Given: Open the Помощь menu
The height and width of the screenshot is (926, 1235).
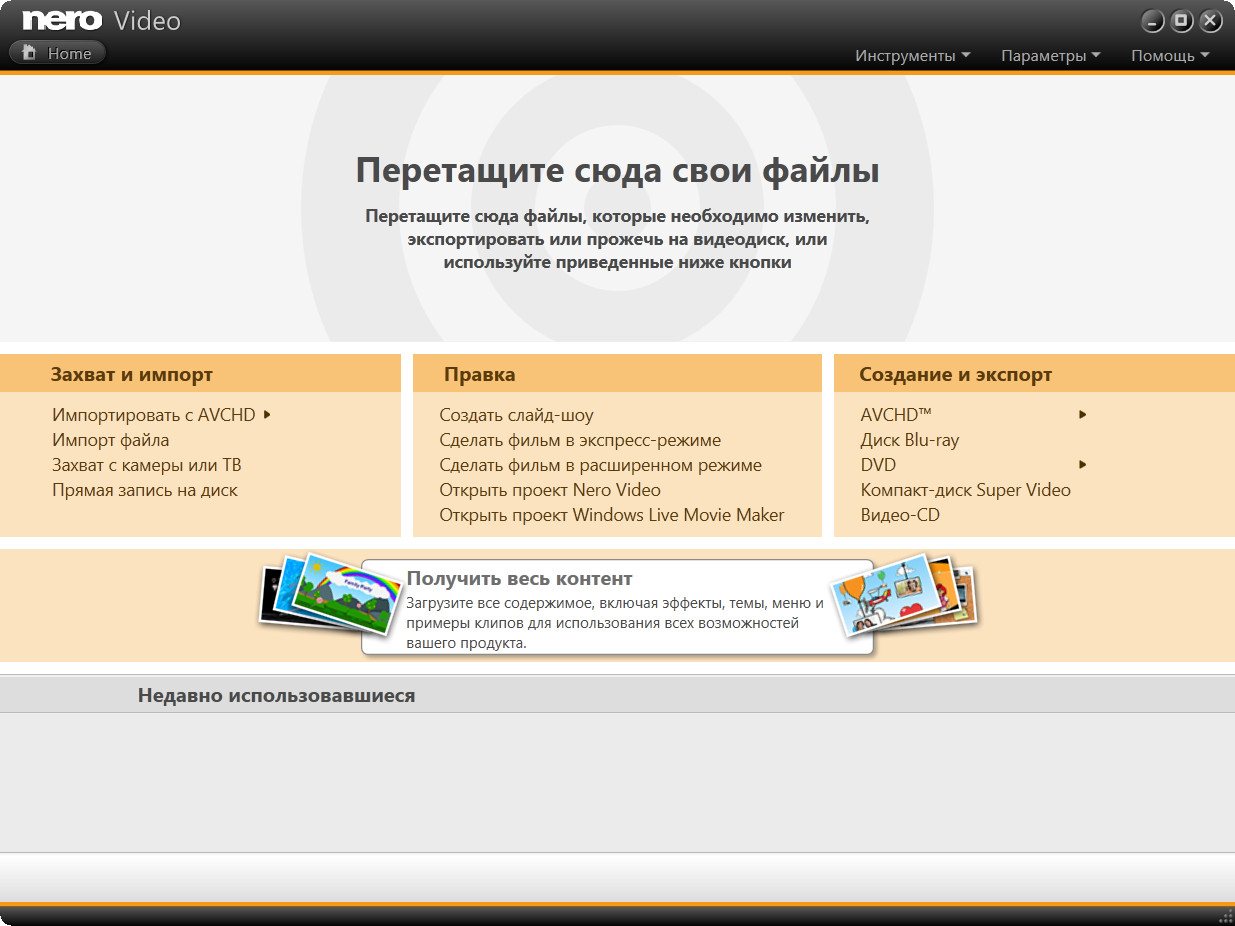Looking at the screenshot, I should coord(1163,56).
